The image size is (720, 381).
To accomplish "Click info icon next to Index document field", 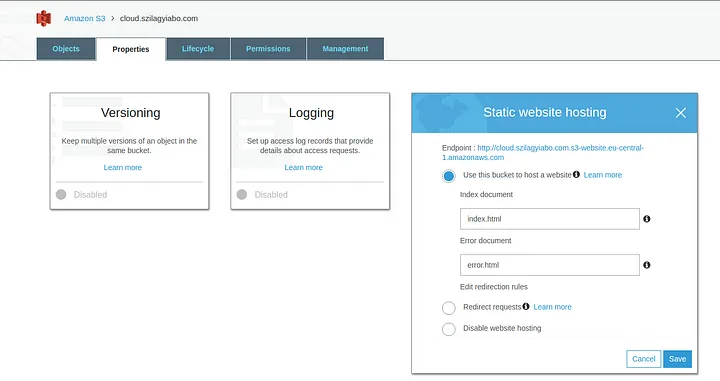I will coord(647,219).
